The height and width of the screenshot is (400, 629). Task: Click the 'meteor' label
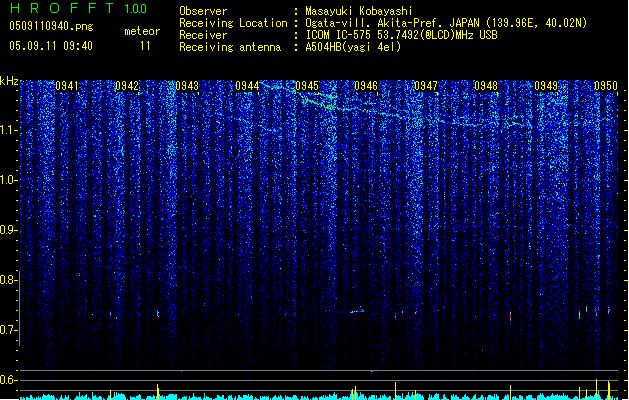click(x=142, y=31)
